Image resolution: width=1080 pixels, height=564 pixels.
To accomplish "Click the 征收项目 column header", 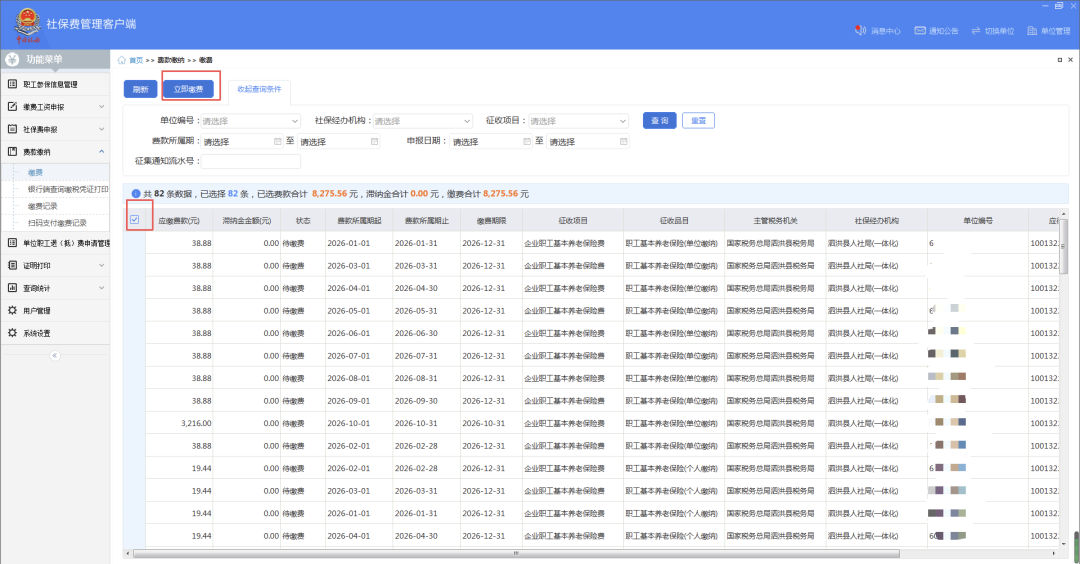I will (x=573, y=220).
